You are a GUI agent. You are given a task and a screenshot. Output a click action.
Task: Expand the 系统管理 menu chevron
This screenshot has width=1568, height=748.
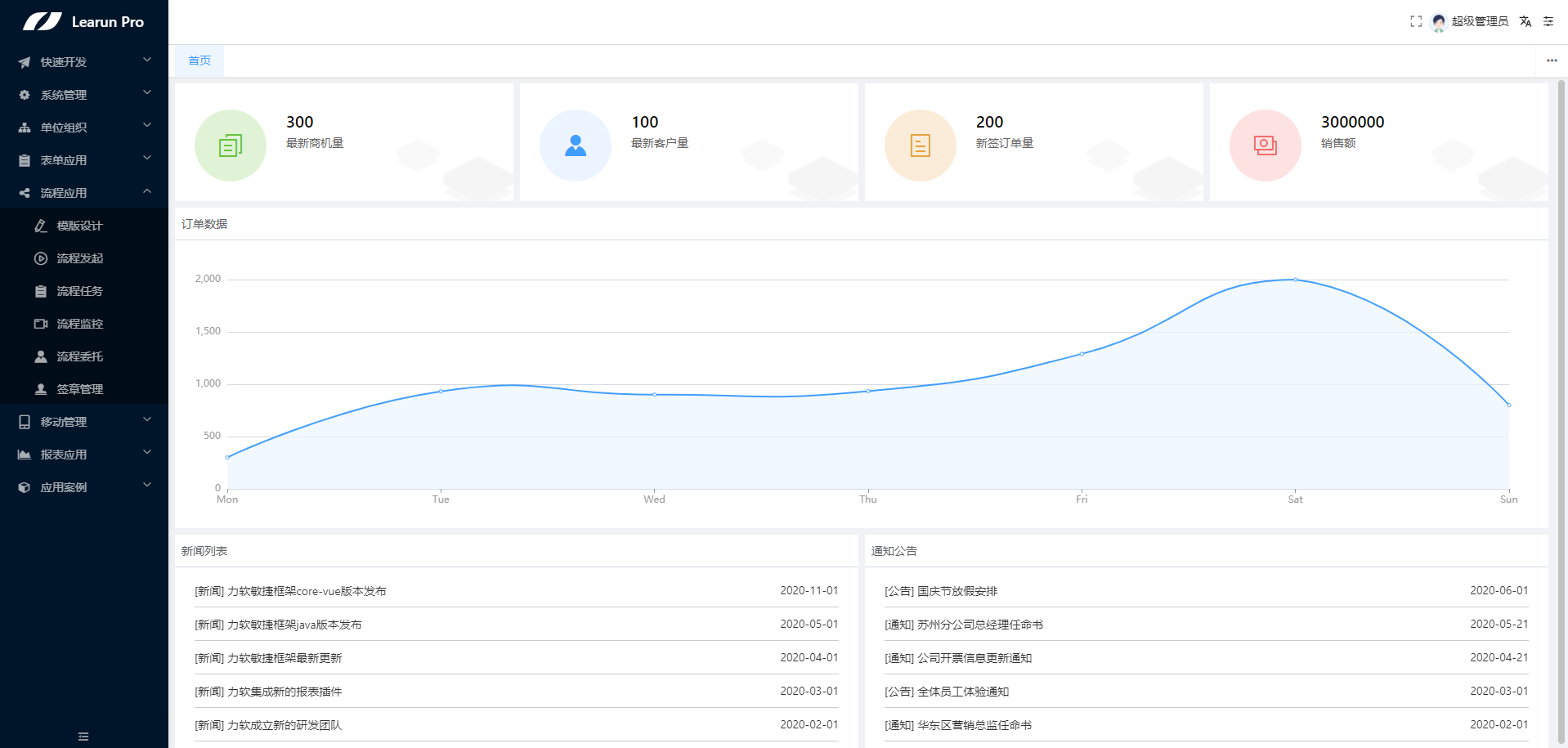coord(147,92)
